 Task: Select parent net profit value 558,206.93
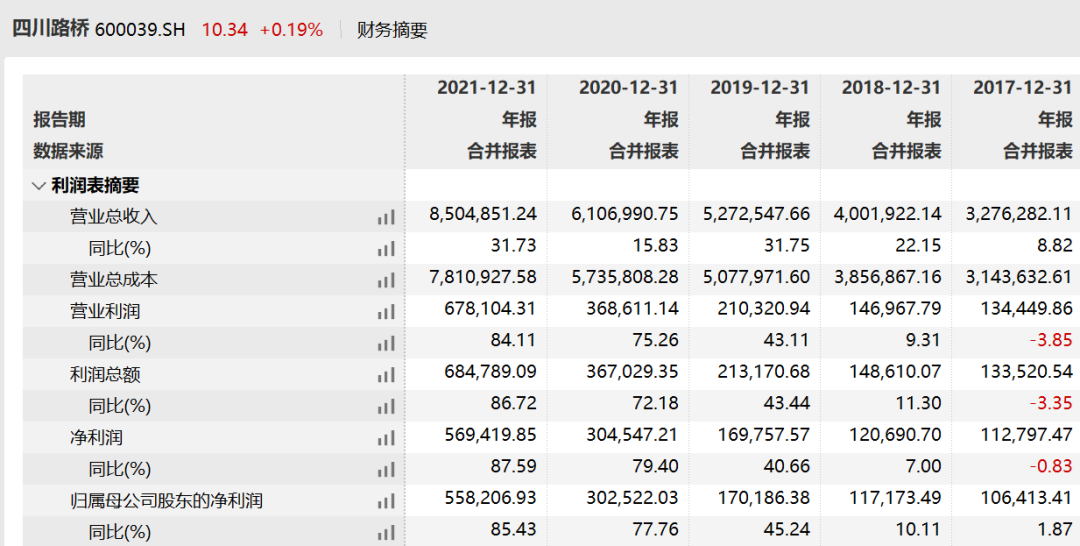(x=490, y=498)
